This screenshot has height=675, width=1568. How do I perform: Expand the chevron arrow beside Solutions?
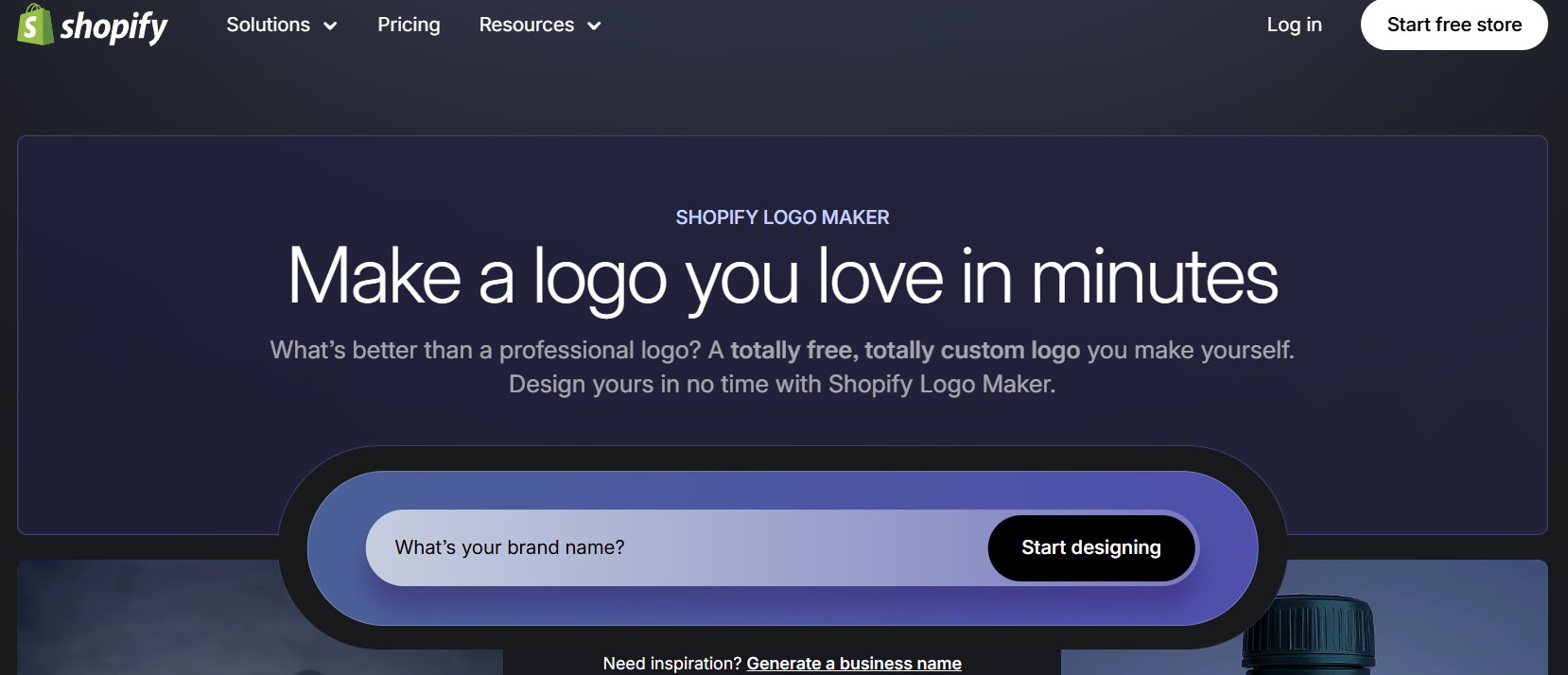point(330,26)
